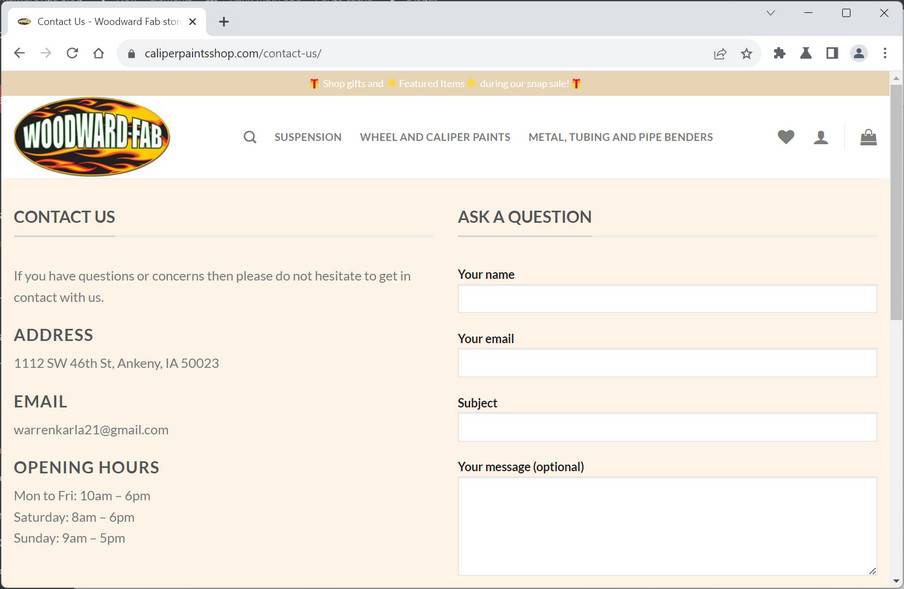
Task: Click the Woodward Fab flame logo
Action: [x=90, y=136]
